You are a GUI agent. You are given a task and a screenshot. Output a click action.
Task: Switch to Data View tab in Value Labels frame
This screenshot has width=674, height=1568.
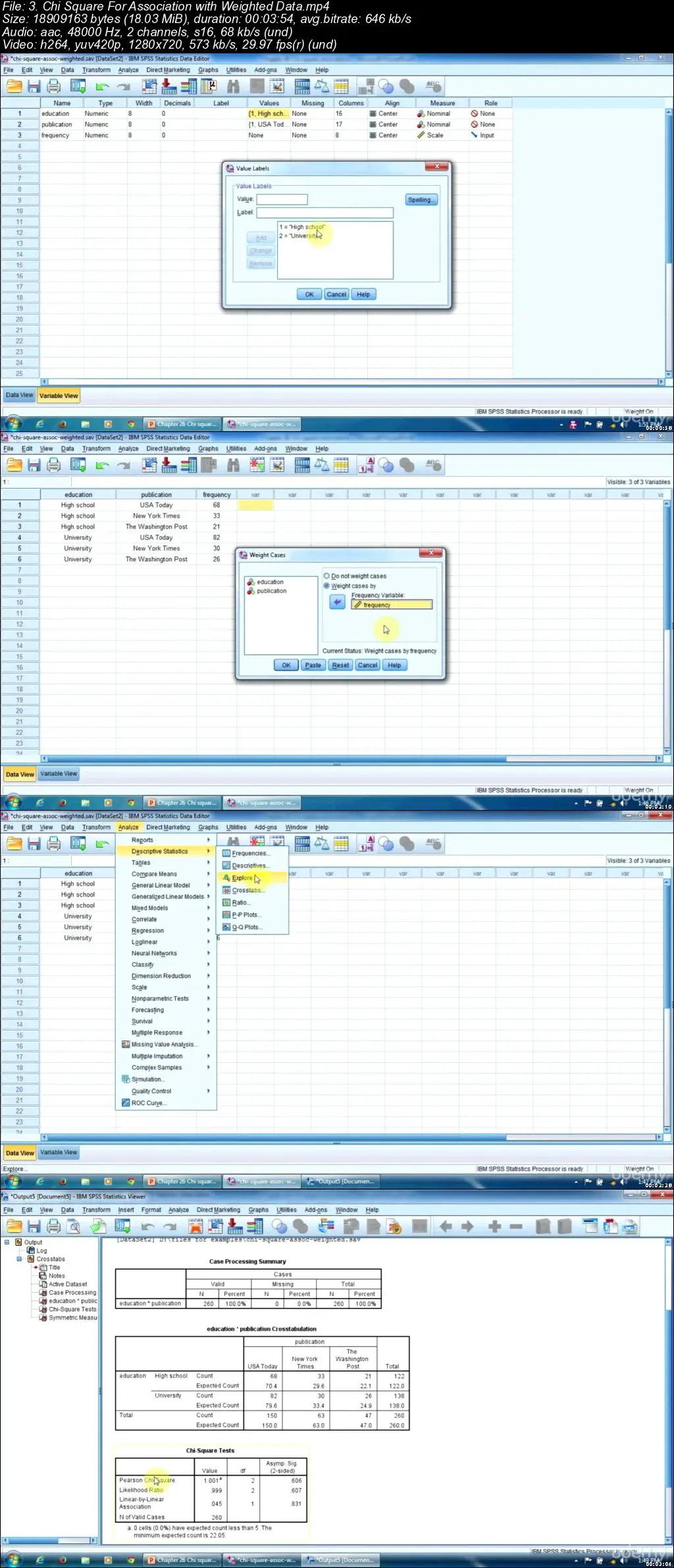pyautogui.click(x=19, y=395)
